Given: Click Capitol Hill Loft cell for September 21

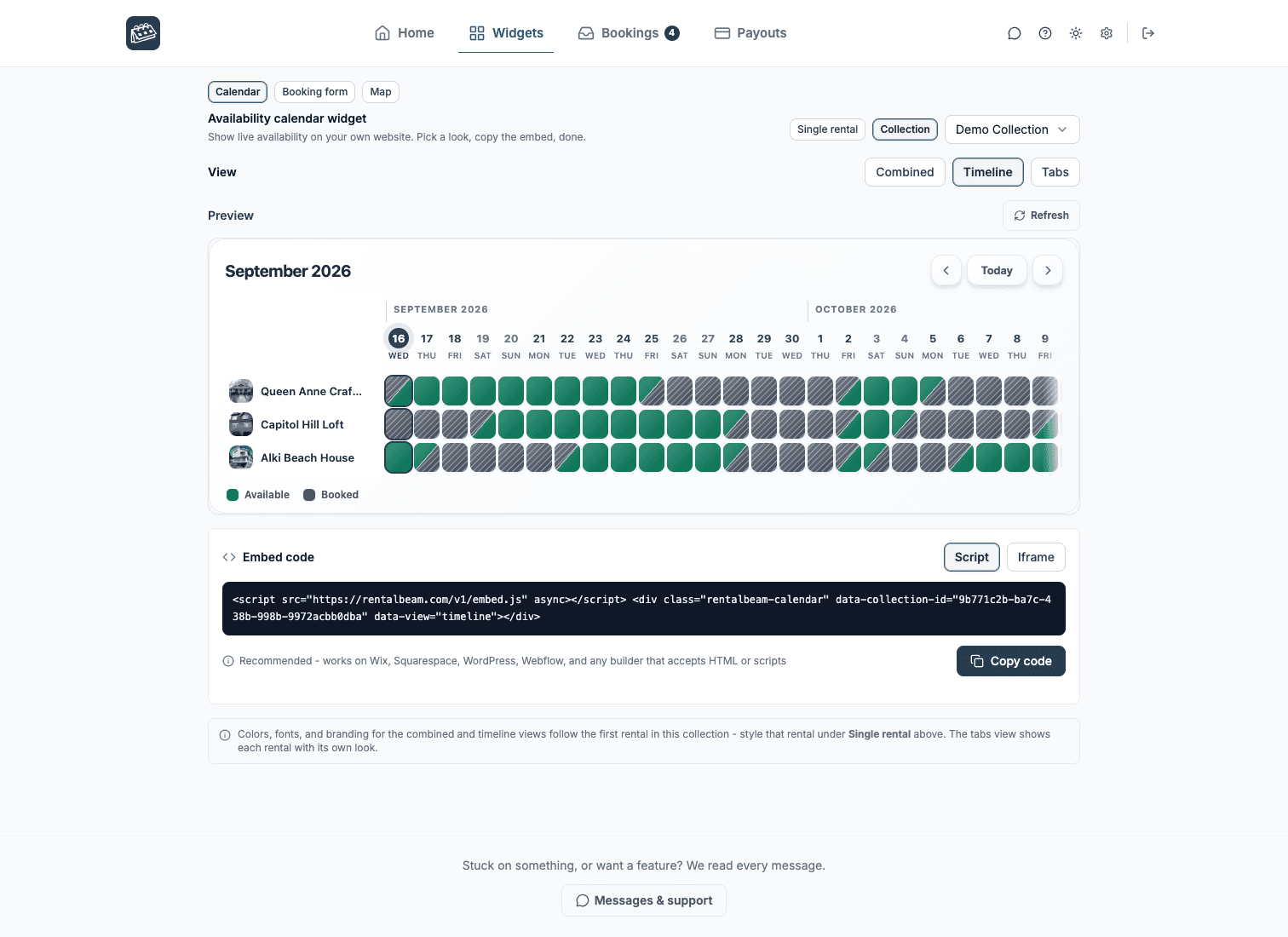Looking at the screenshot, I should 539,424.
